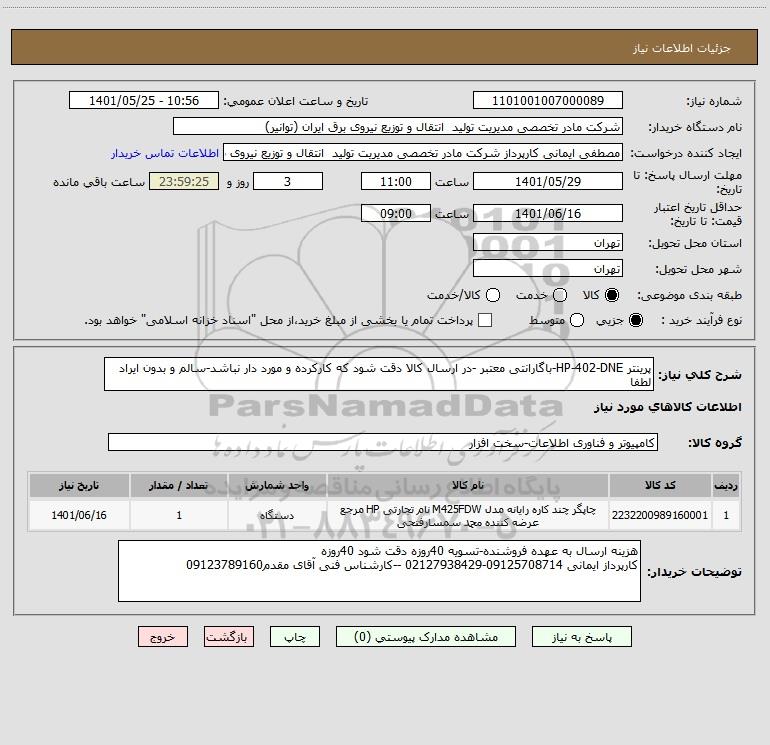This screenshot has width=770, height=745.
Task: Click price validity time 09:00
Action: 396,213
